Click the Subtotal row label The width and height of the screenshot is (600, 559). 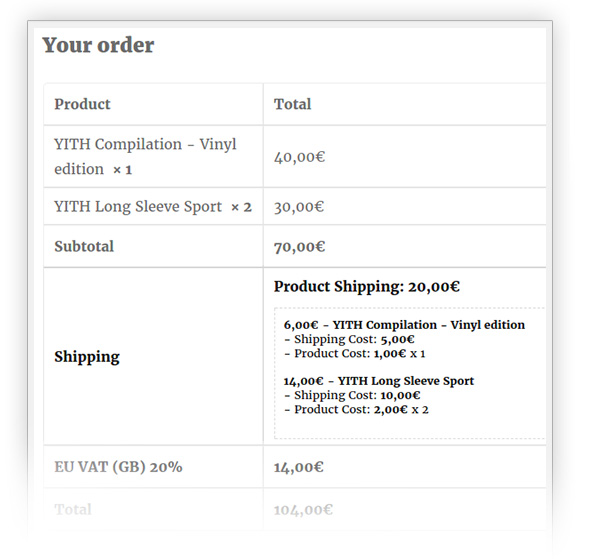[x=84, y=246]
